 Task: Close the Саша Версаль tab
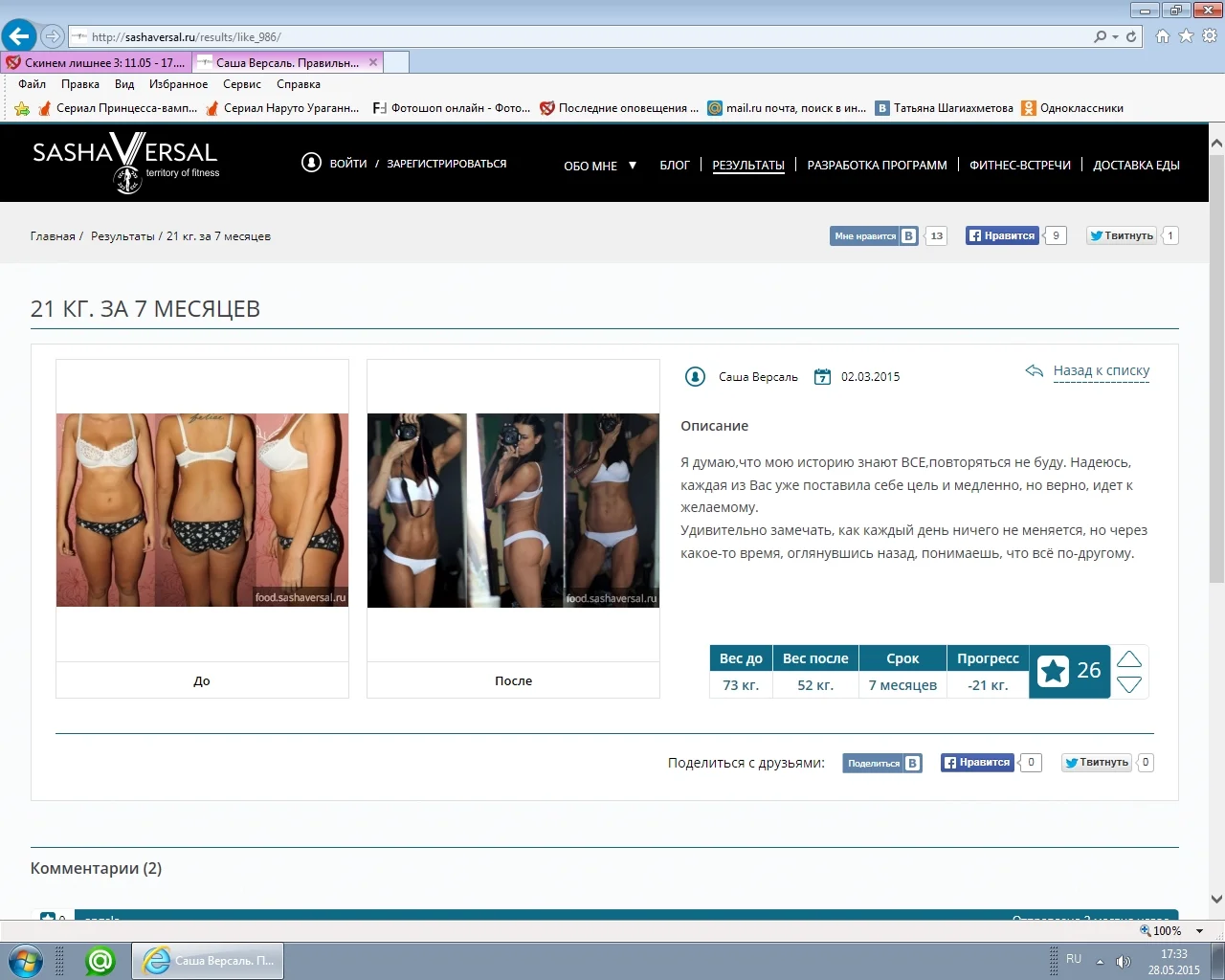[x=373, y=62]
